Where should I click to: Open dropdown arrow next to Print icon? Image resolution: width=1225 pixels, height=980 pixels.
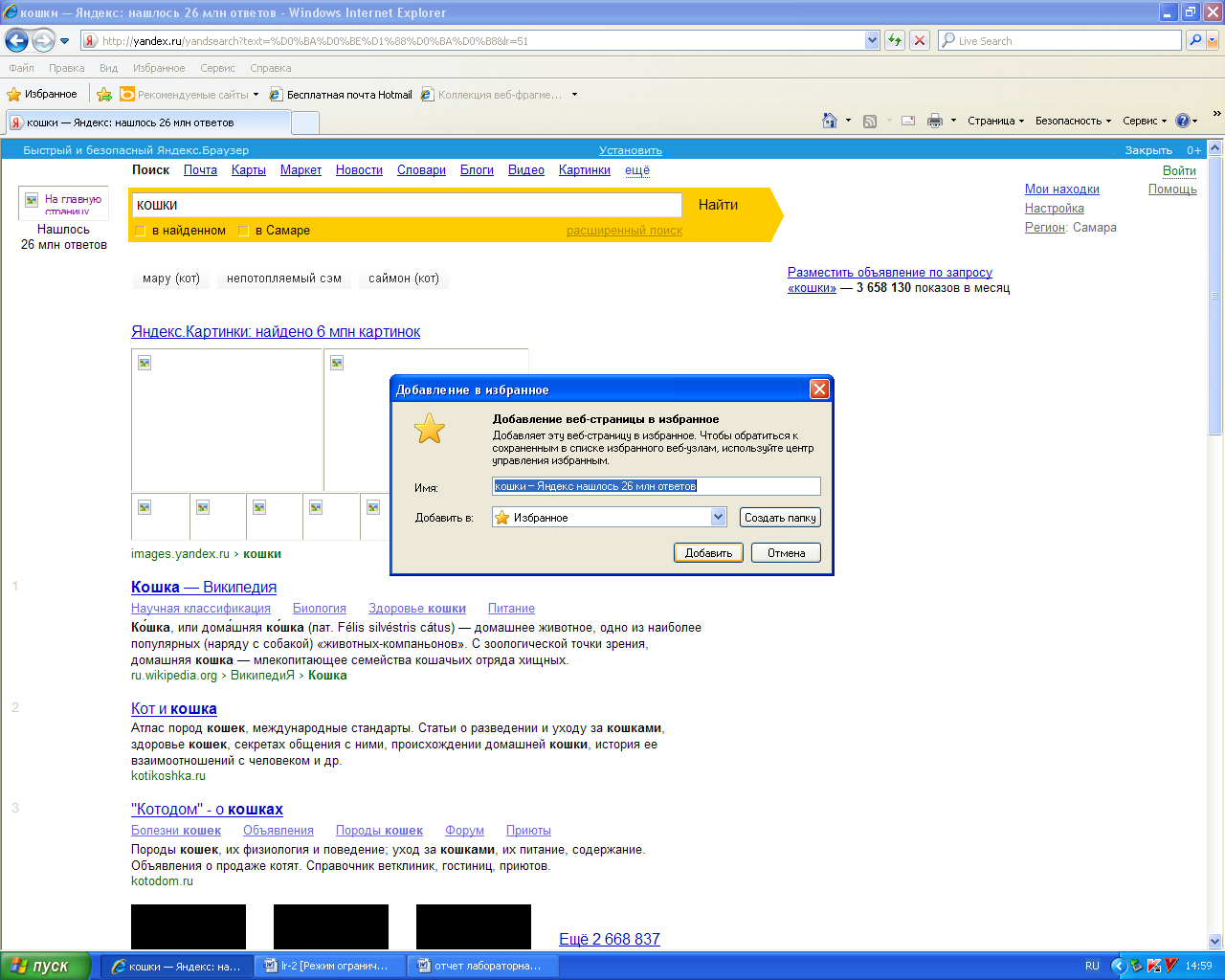(x=953, y=121)
